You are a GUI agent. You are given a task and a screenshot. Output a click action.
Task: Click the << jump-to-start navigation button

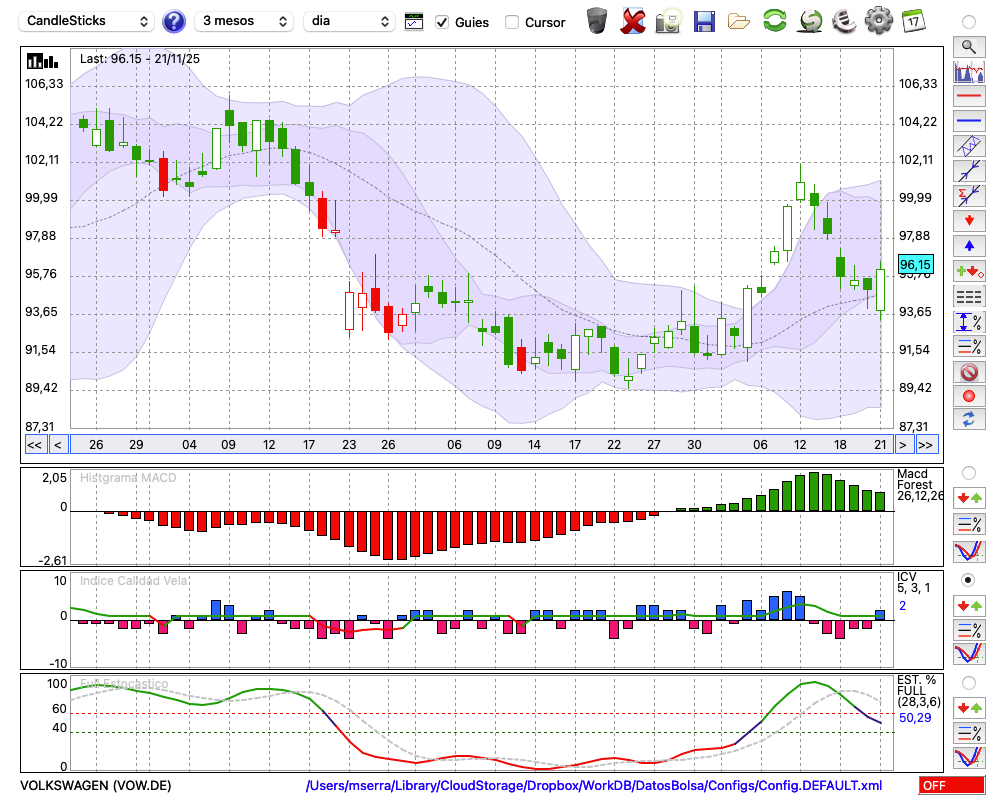(x=34, y=445)
